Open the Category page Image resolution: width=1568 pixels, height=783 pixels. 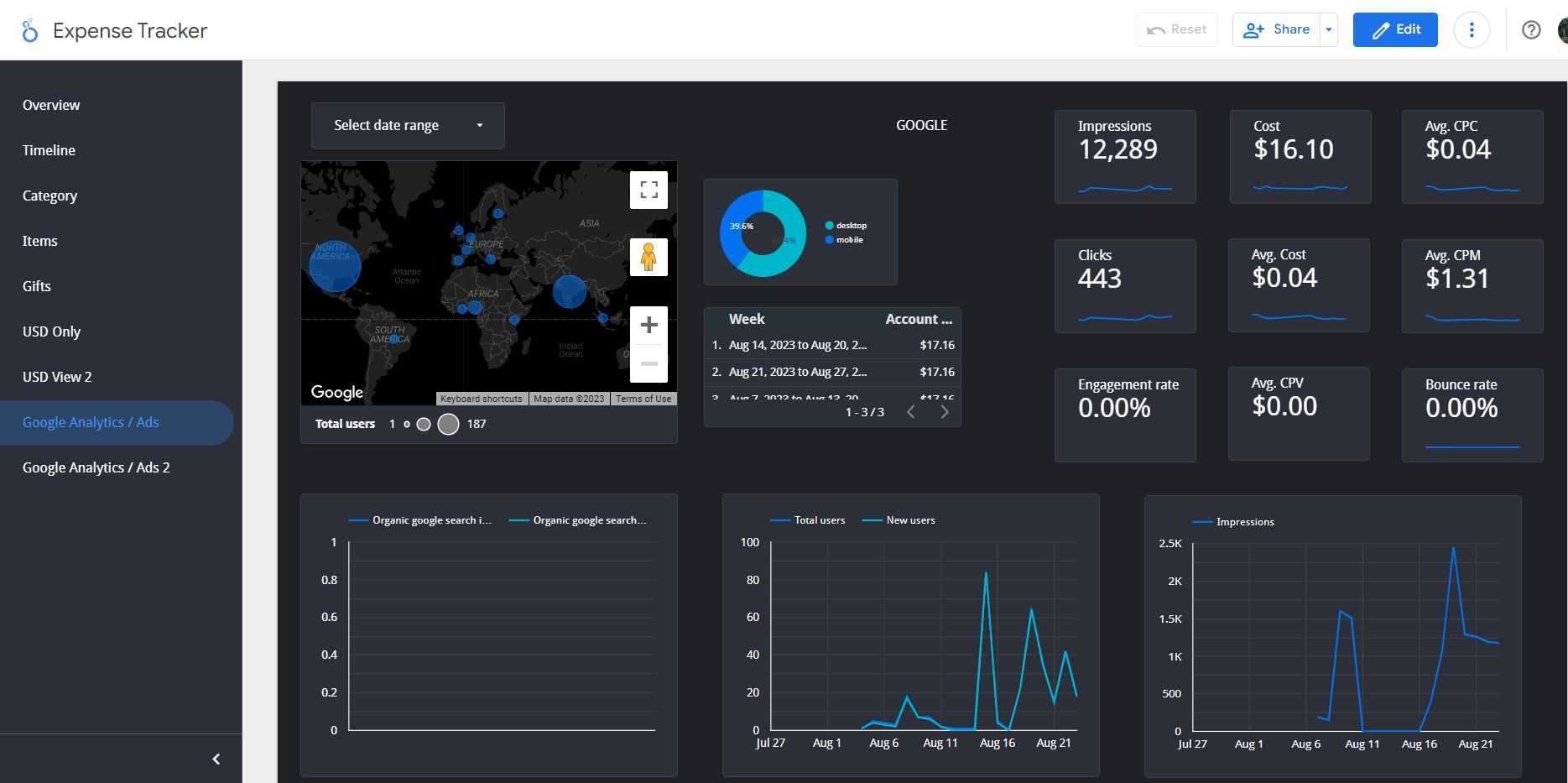(x=117, y=196)
